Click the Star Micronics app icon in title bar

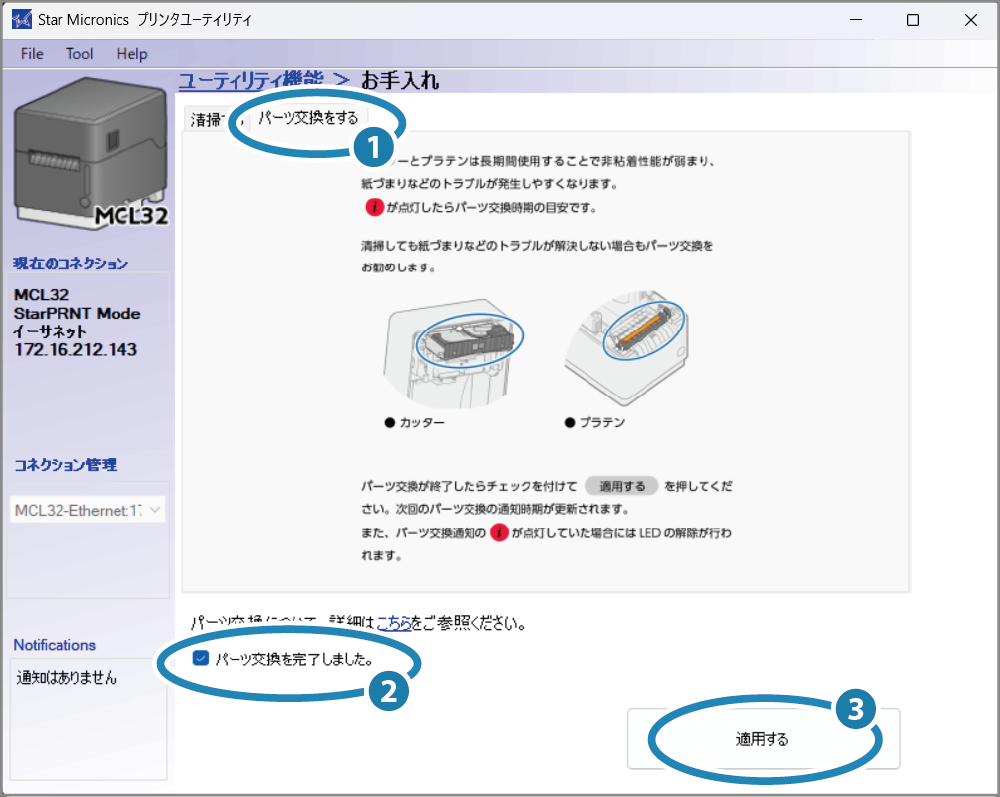point(22,20)
